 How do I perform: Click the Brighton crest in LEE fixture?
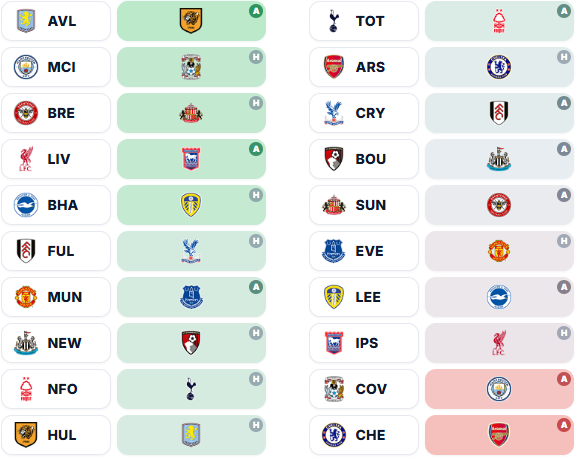pos(499,297)
